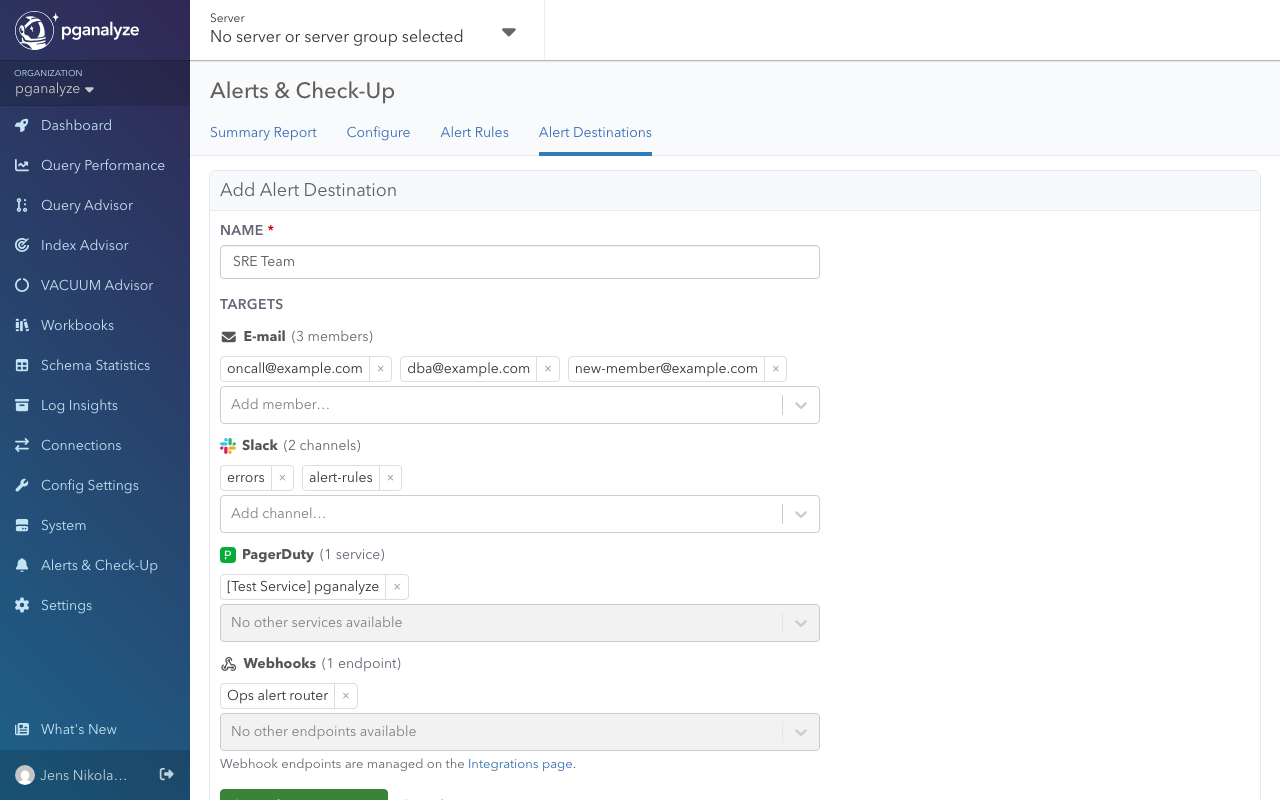This screenshot has height=800, width=1280.
Task: Click the Slack logo icon
Action: pos(228,445)
